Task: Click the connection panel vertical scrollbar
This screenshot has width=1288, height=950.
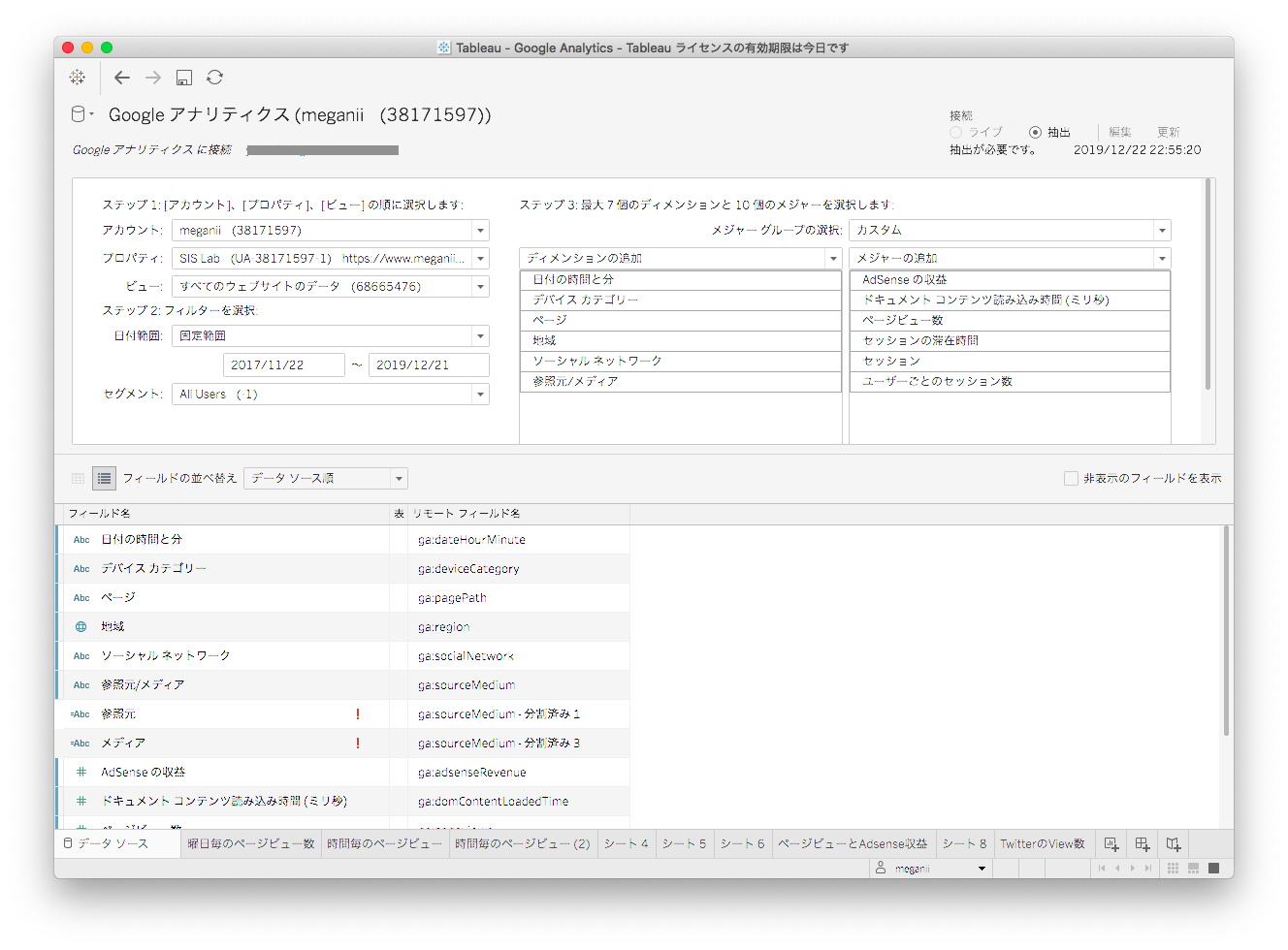Action: [x=1208, y=286]
